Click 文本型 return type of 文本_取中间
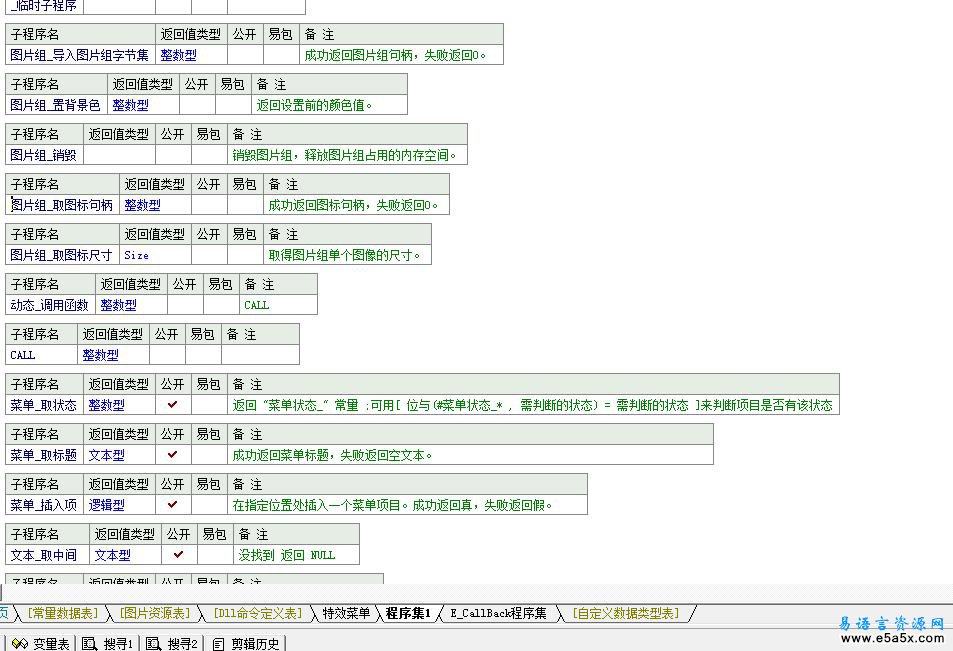The image size is (953, 651). pos(125,554)
